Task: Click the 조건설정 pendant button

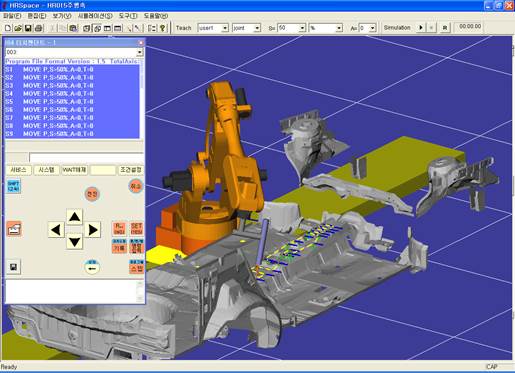Action: (x=131, y=170)
